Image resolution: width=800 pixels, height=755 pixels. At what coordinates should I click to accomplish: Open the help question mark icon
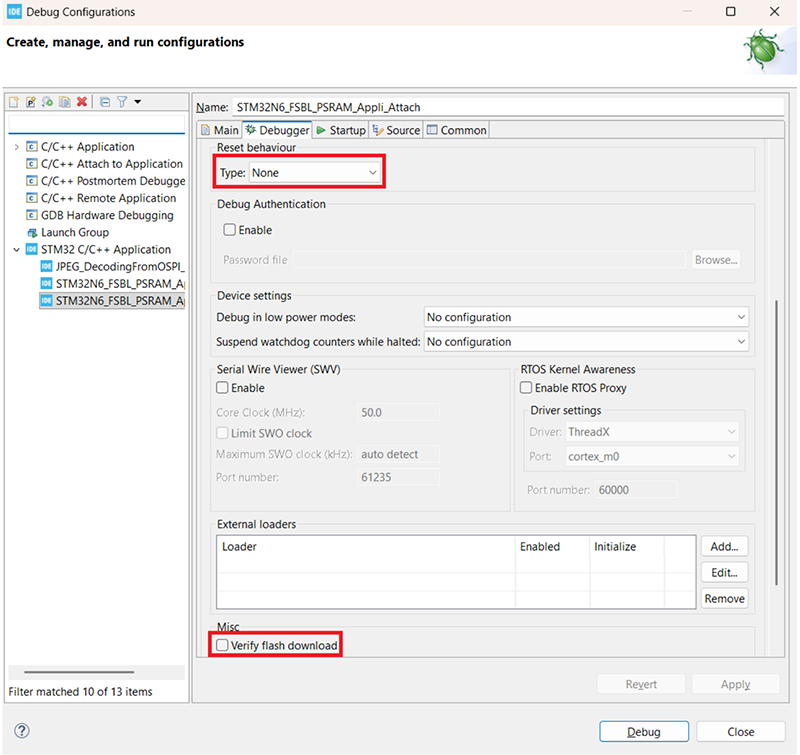21,731
